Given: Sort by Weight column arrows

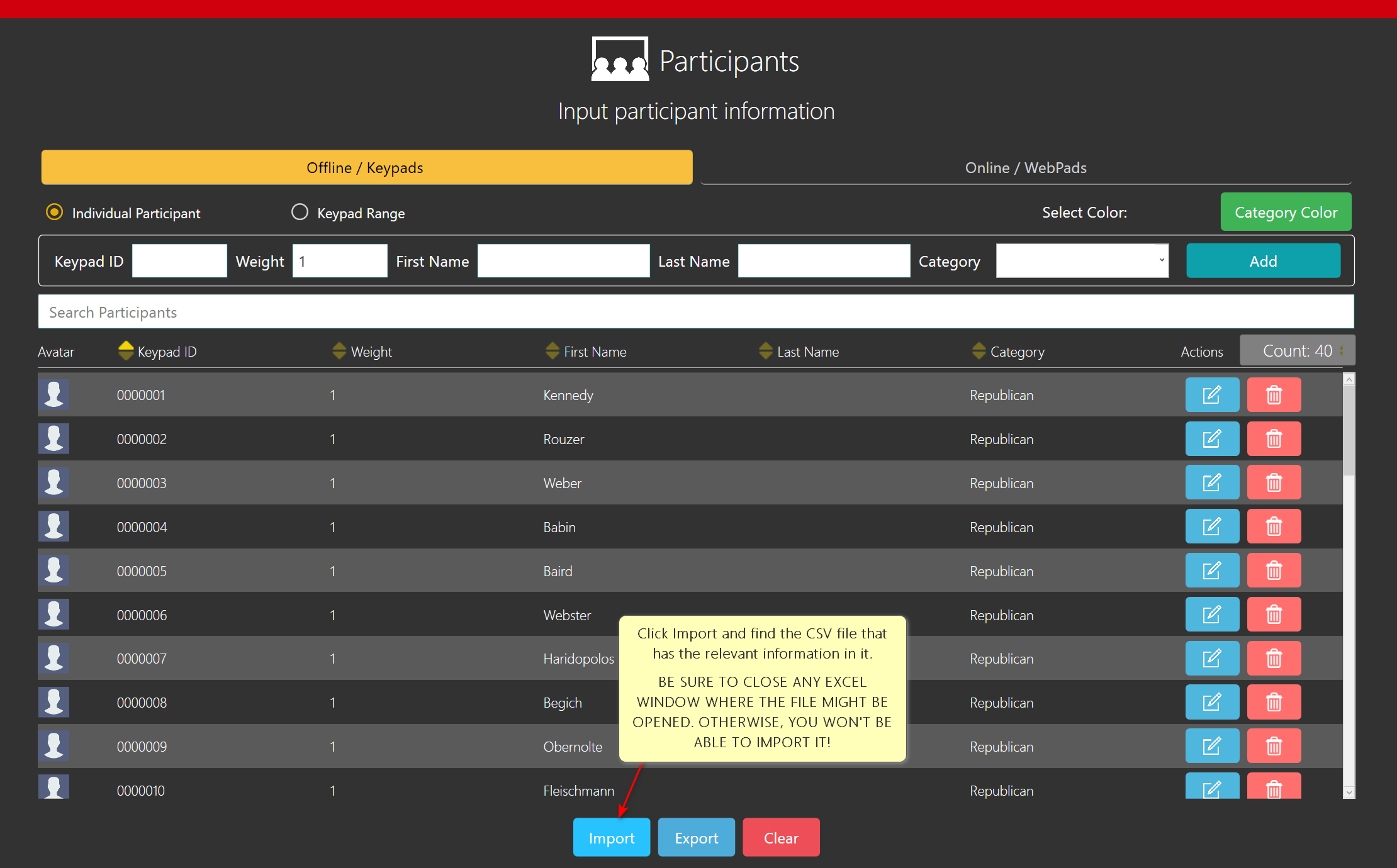Looking at the screenshot, I should click(339, 351).
